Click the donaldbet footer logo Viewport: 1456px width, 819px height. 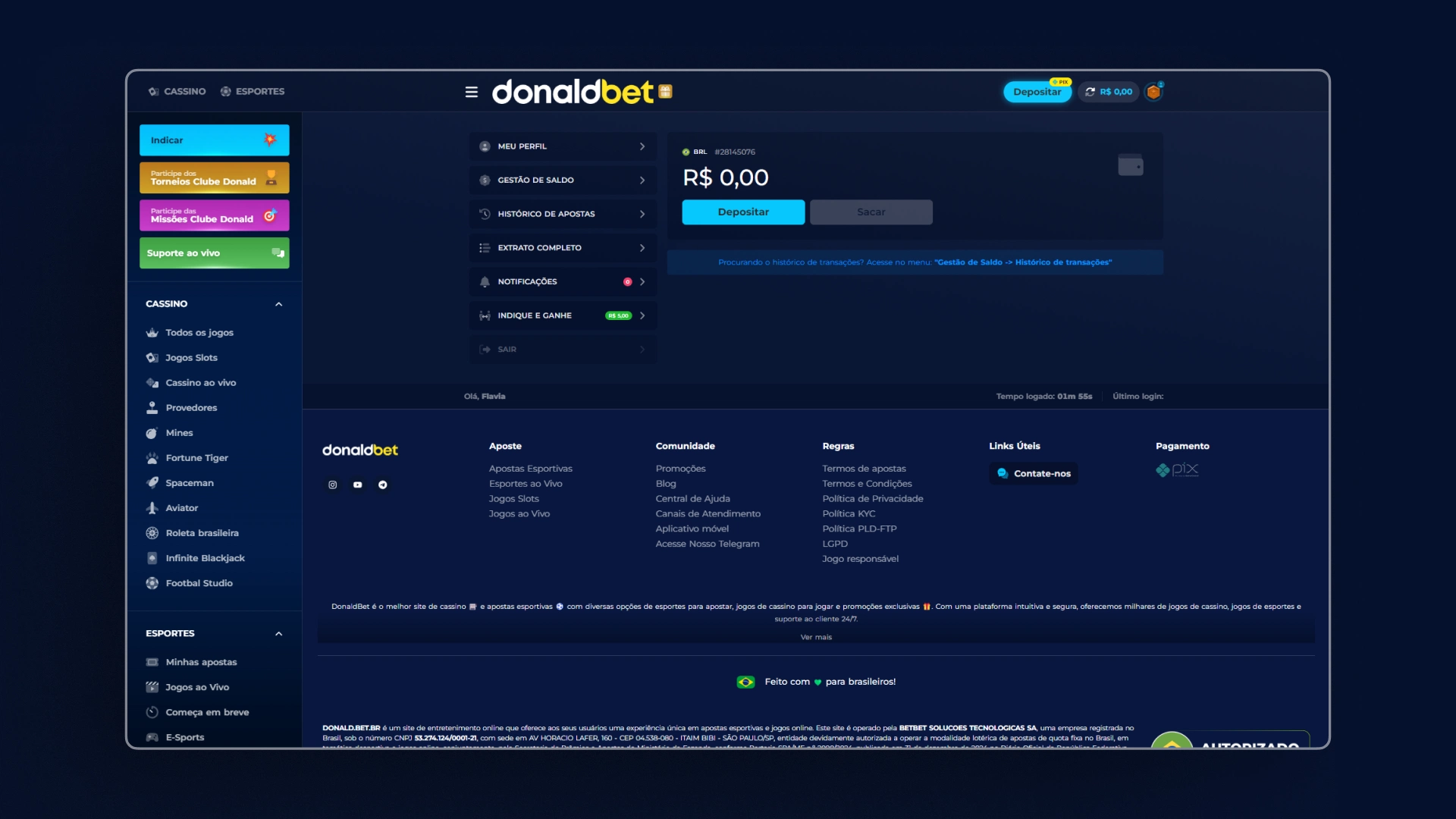360,450
